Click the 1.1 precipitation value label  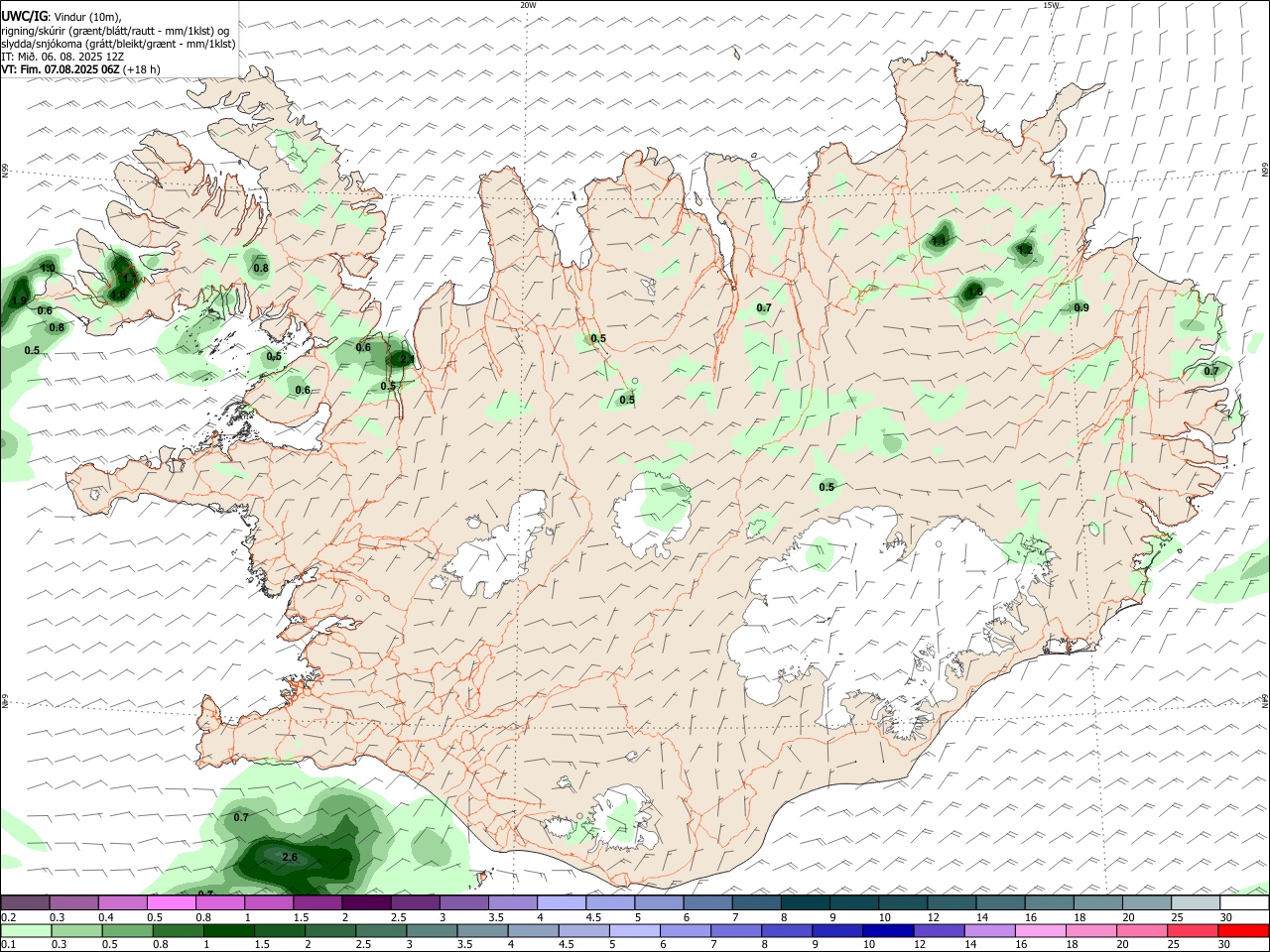[939, 240]
